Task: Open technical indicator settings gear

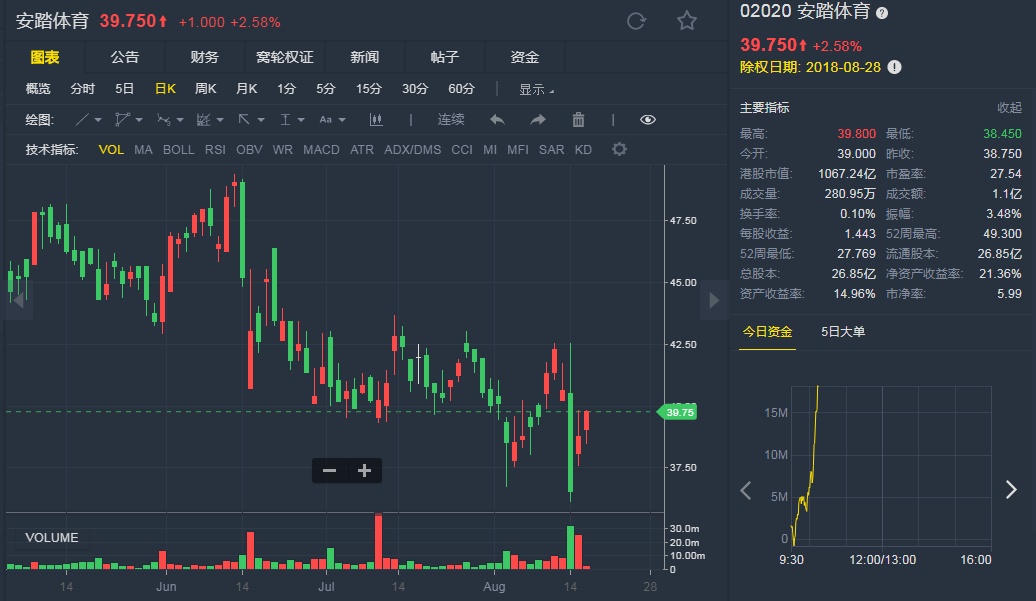Action: (x=619, y=150)
